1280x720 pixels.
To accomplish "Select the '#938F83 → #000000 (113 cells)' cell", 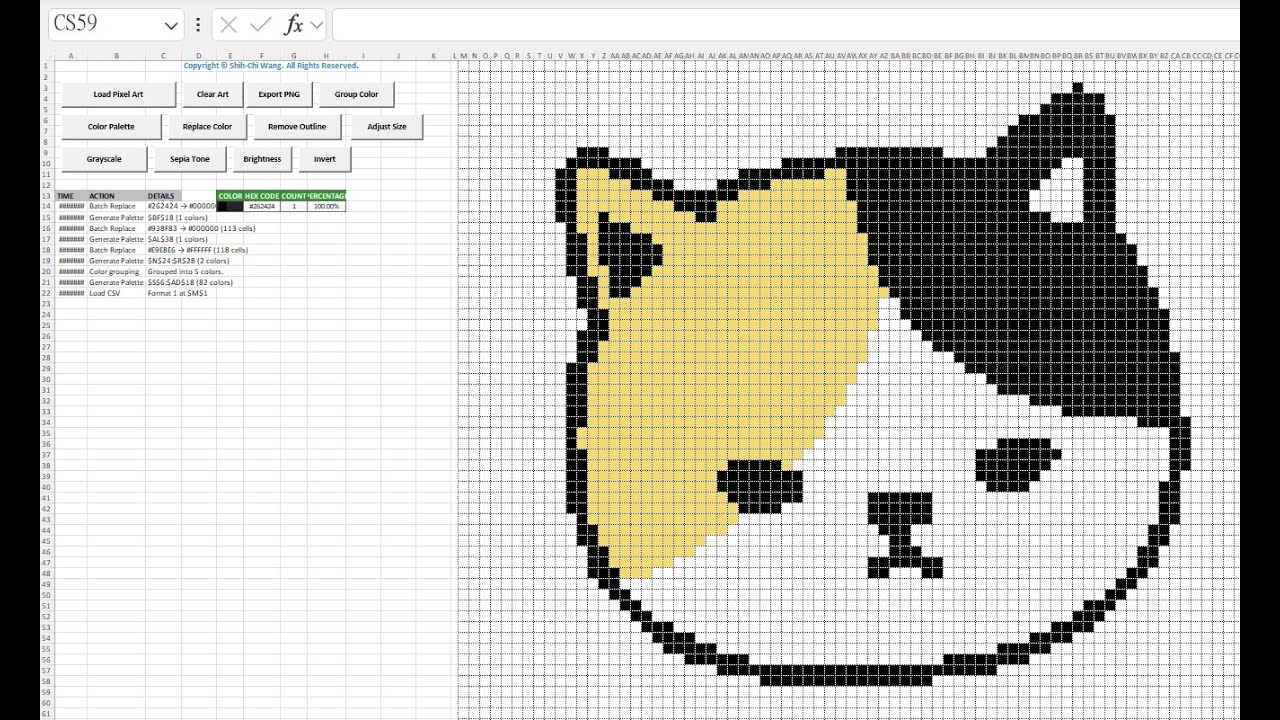I will click(x=201, y=228).
